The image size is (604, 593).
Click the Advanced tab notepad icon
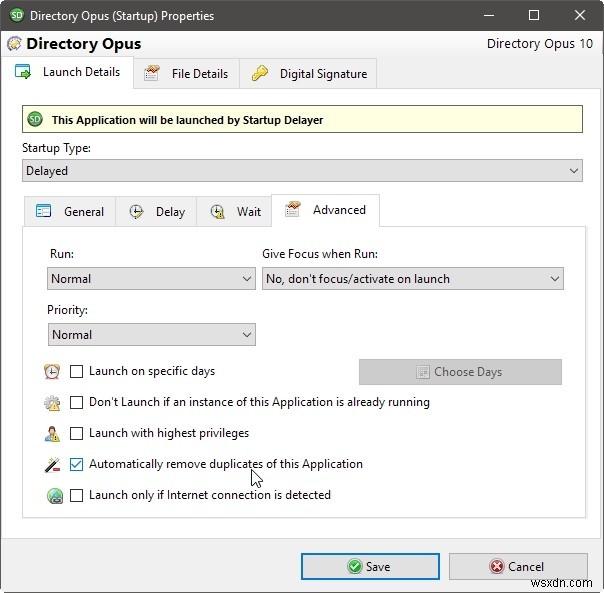pyautogui.click(x=292, y=210)
